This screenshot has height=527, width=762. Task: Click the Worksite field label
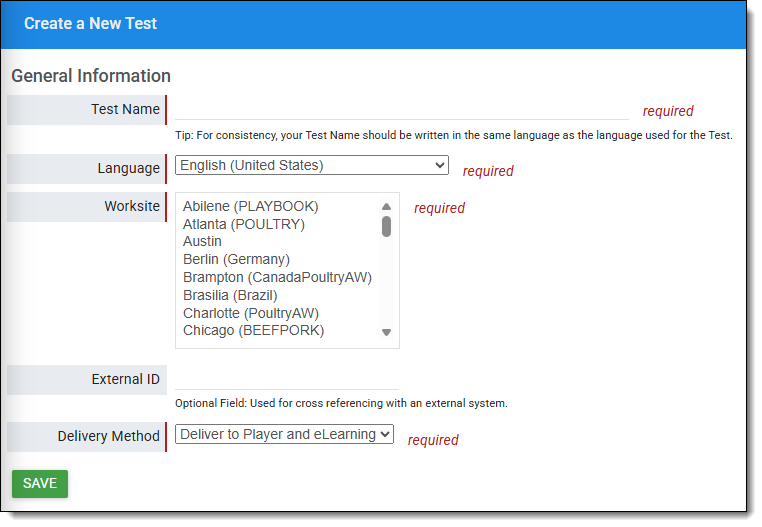132,207
